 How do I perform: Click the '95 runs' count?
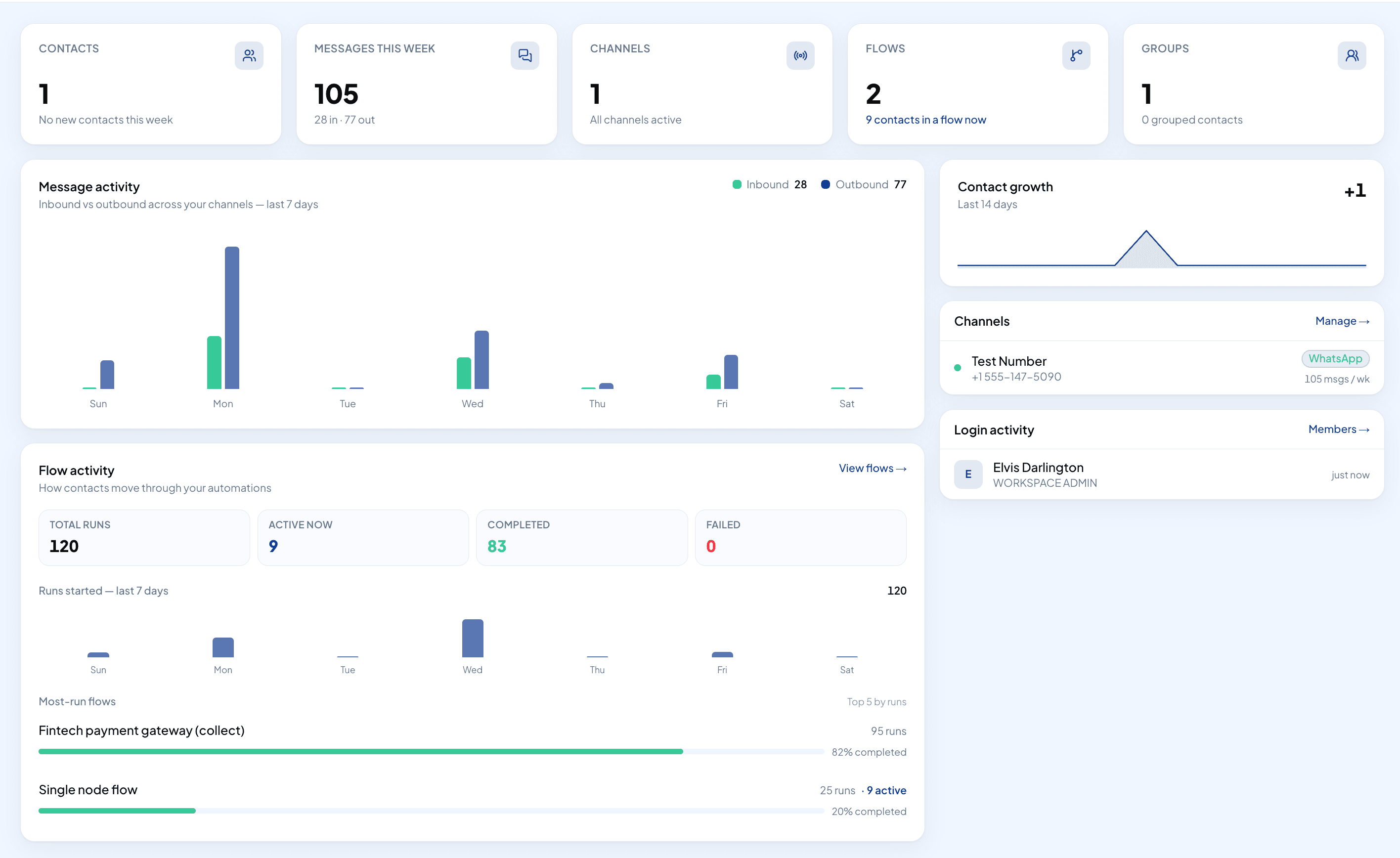coord(888,731)
